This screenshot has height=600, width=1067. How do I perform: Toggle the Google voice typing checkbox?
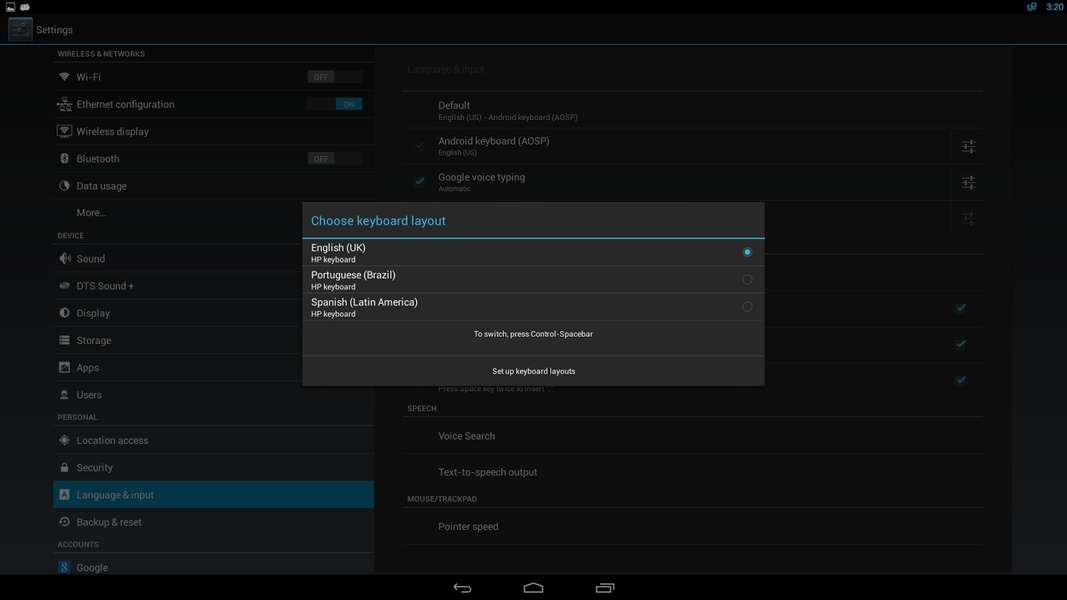click(419, 182)
